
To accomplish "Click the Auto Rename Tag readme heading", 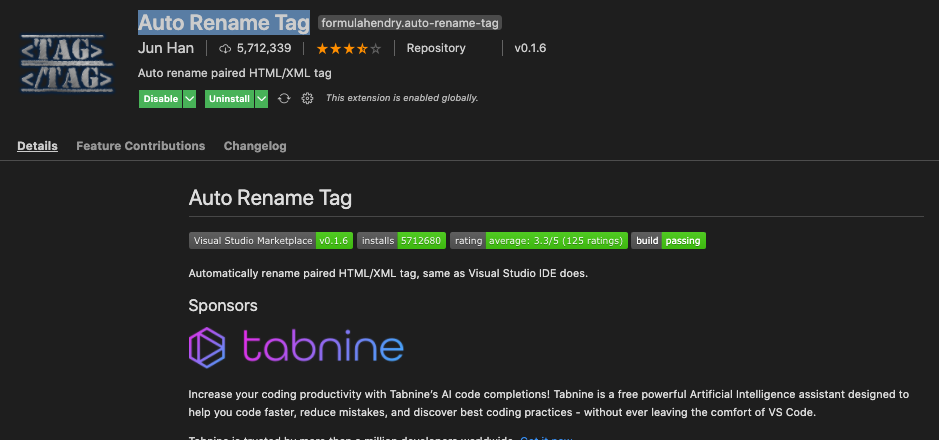I will [x=270, y=198].
